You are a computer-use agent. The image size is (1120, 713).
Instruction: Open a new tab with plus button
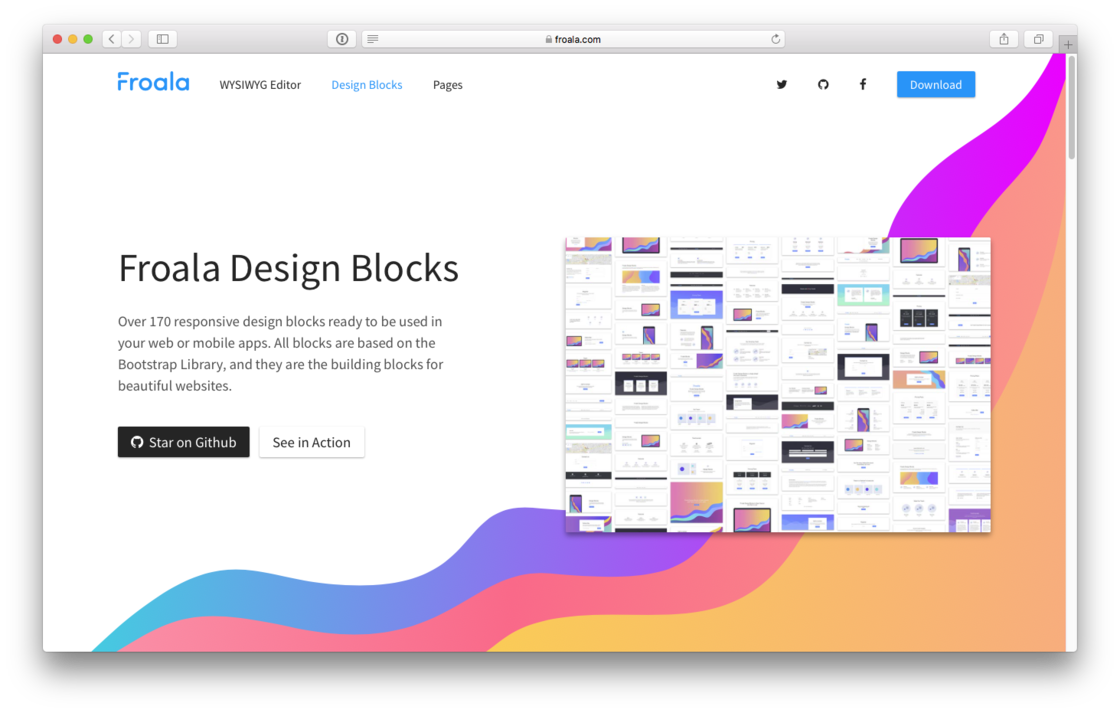pyautogui.click(x=1068, y=44)
